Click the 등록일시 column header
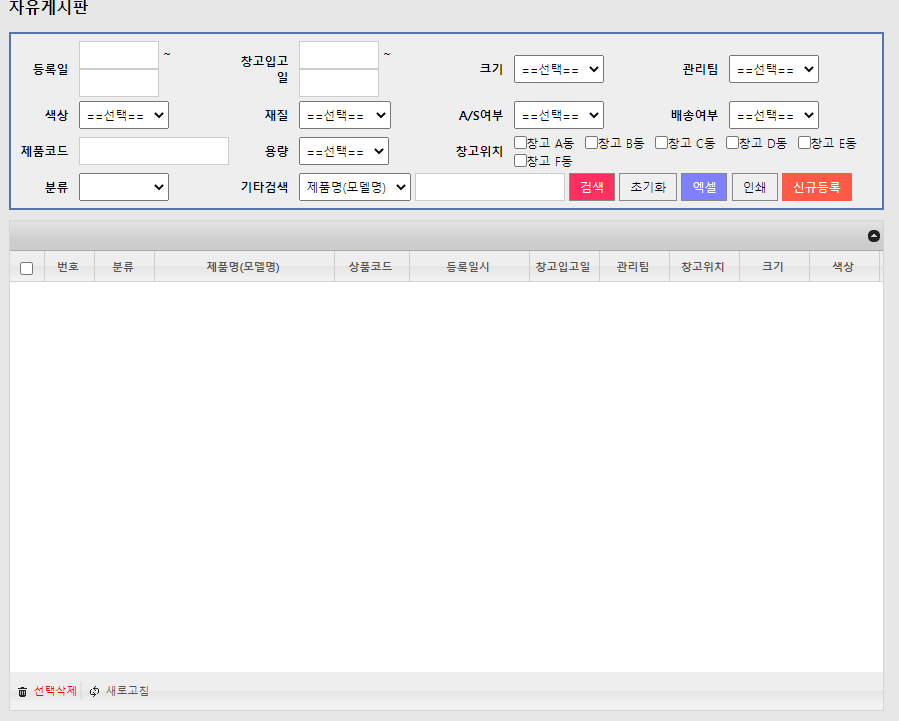 click(468, 267)
